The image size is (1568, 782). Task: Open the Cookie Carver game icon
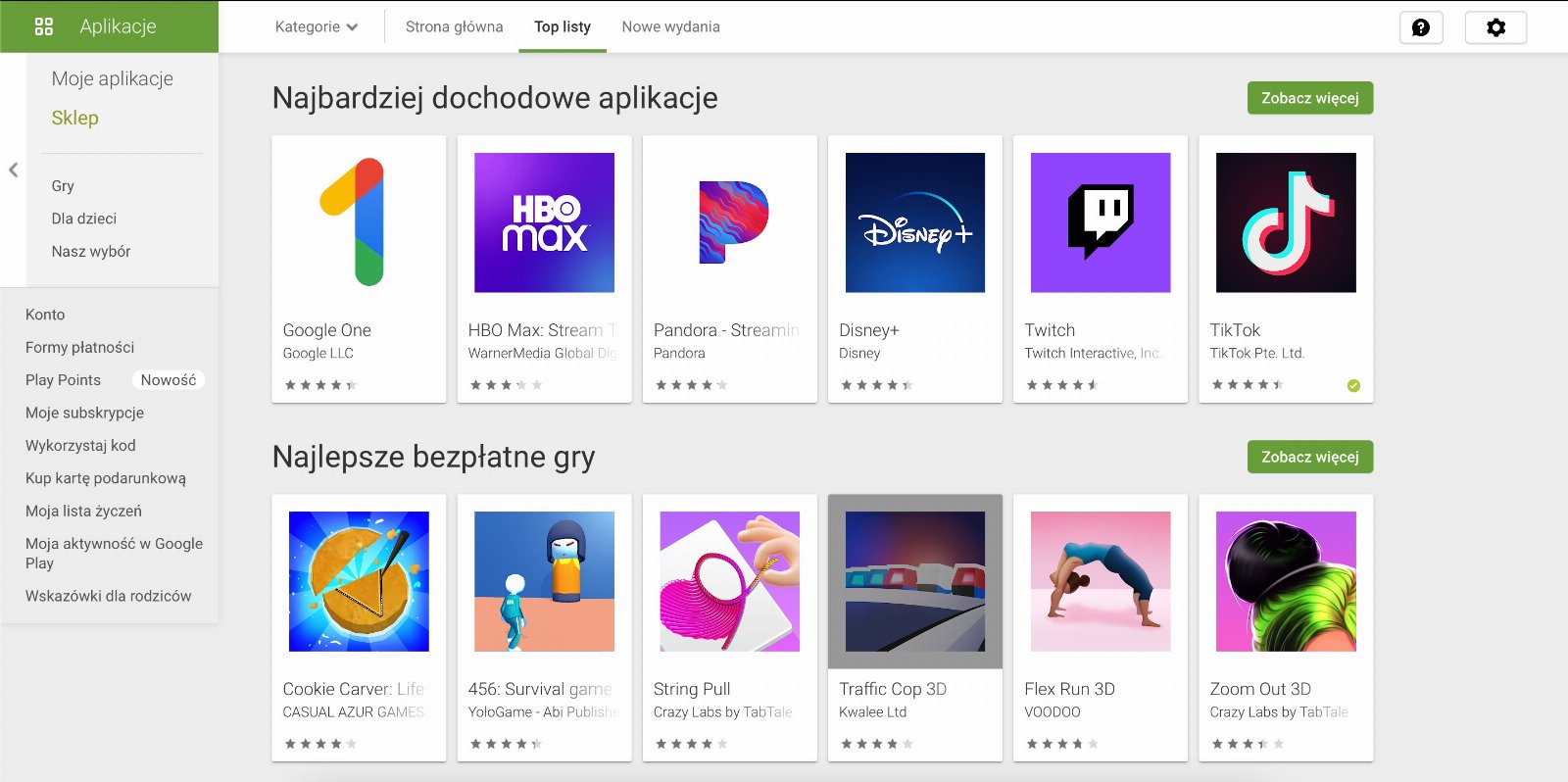[359, 581]
